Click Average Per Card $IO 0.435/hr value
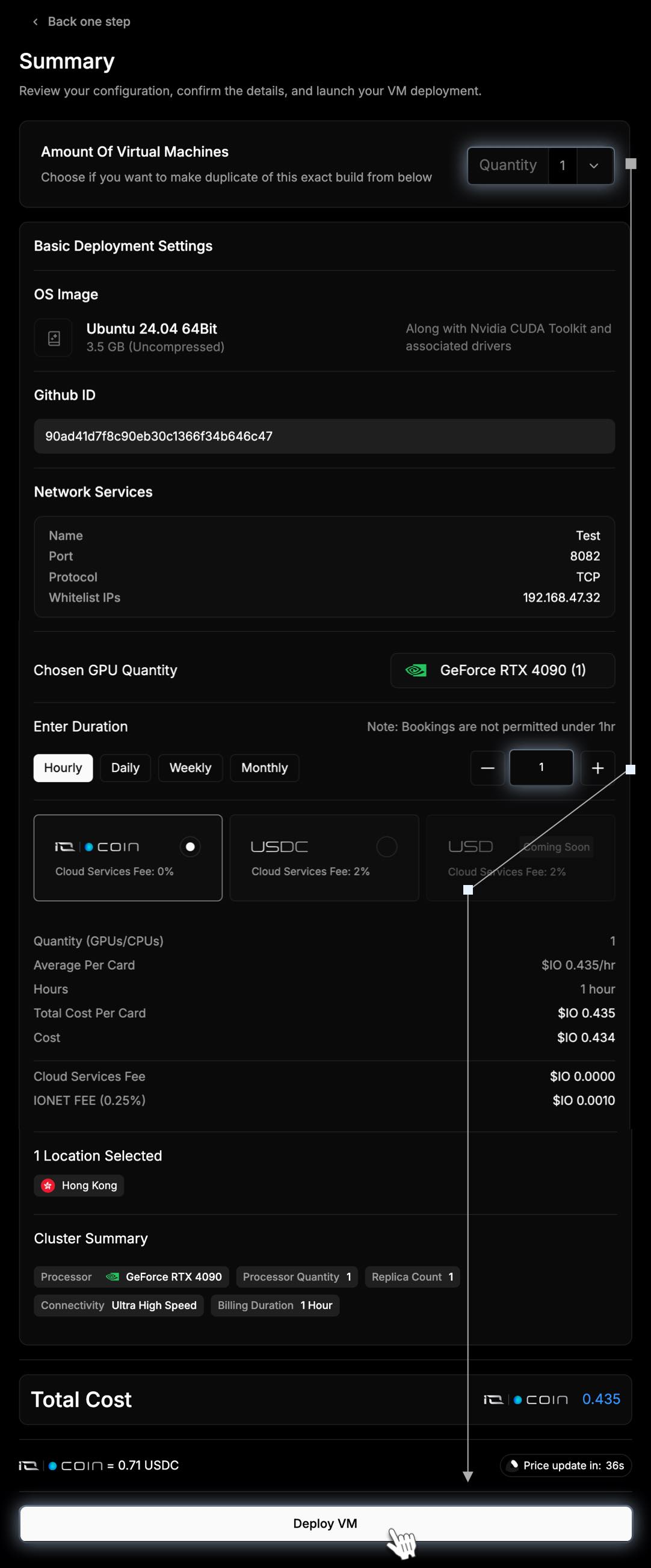Screen dimensions: 651x1568 579,966
